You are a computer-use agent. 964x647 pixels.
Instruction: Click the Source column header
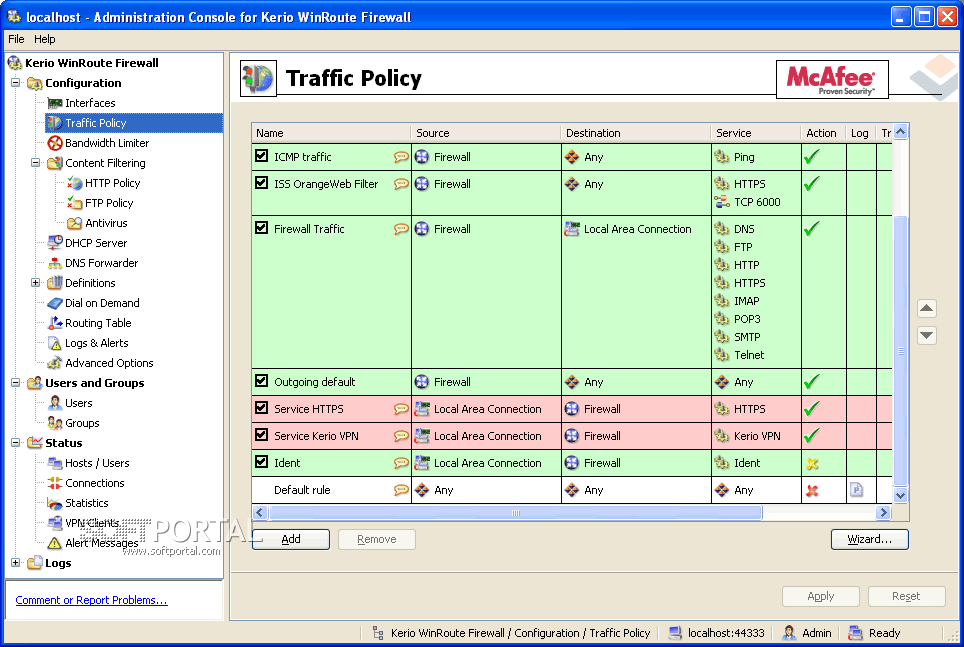[x=486, y=133]
